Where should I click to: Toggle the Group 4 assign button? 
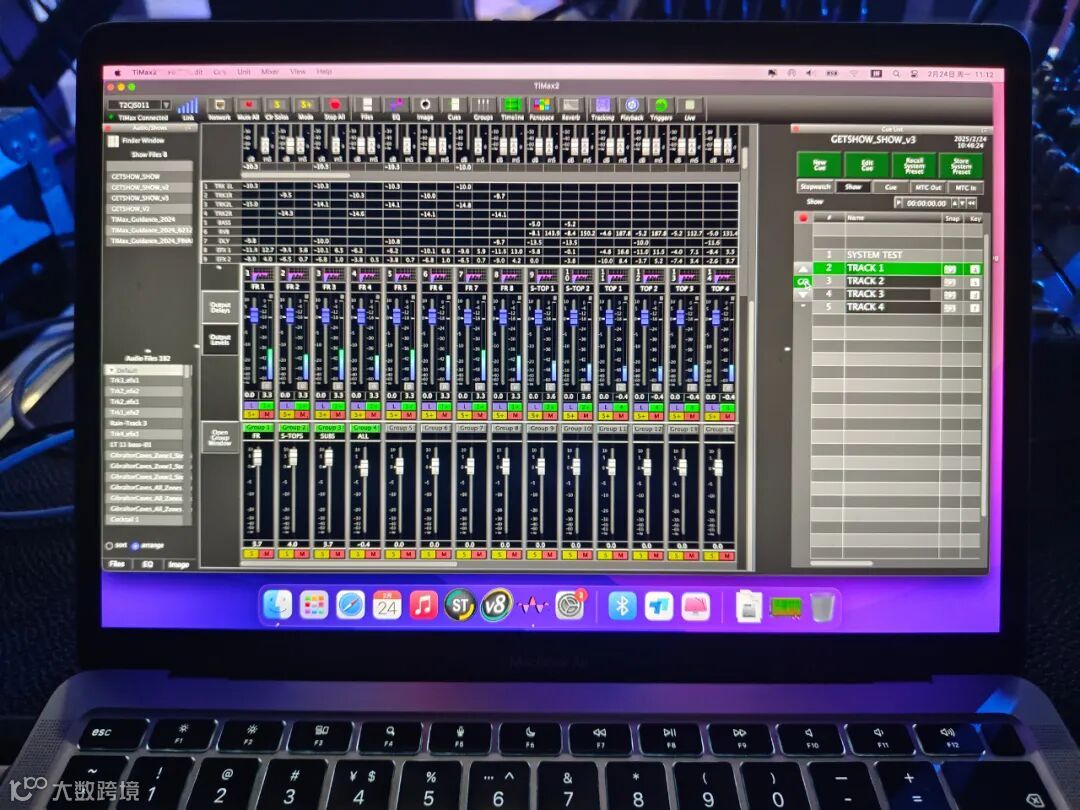coord(364,428)
